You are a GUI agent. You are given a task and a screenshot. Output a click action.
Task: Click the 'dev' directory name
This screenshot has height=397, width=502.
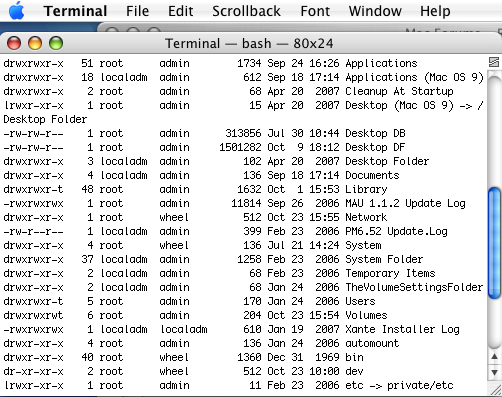[354, 371]
